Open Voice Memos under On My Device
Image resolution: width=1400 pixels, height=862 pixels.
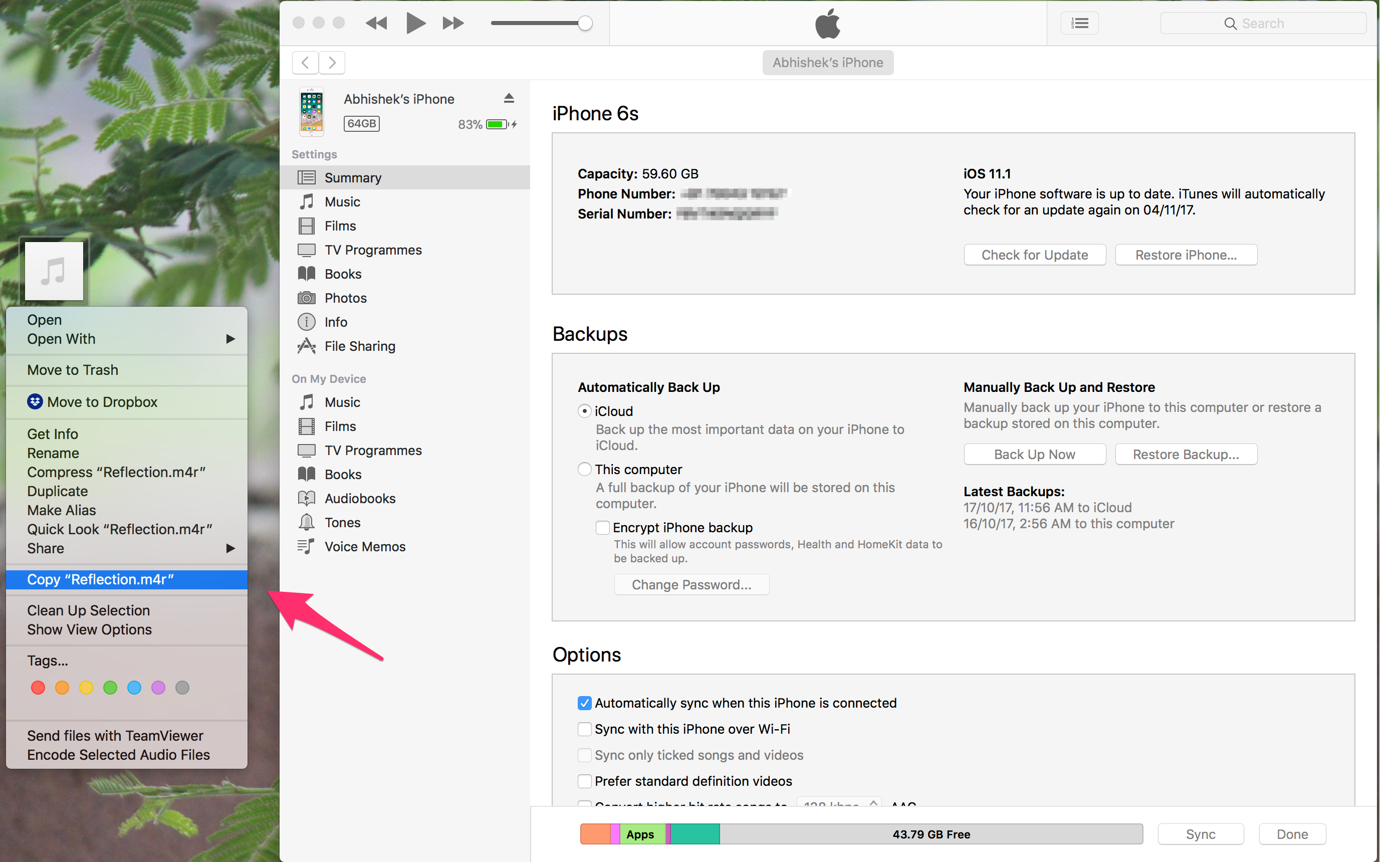tap(405, 547)
